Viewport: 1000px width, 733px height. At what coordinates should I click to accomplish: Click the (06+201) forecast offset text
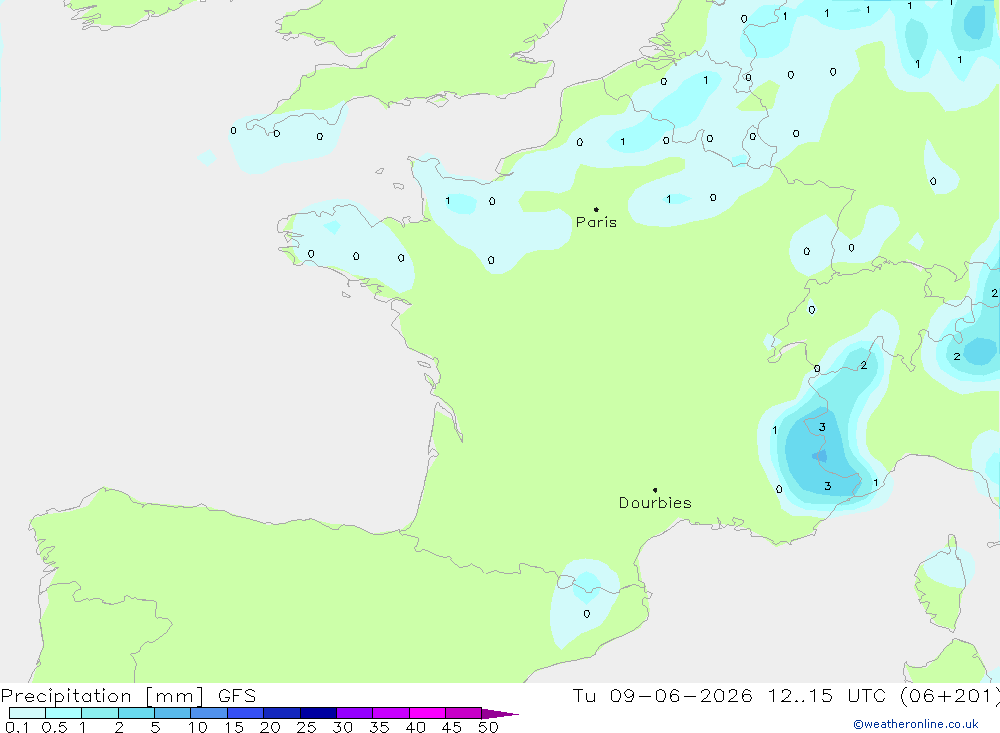coord(950,696)
